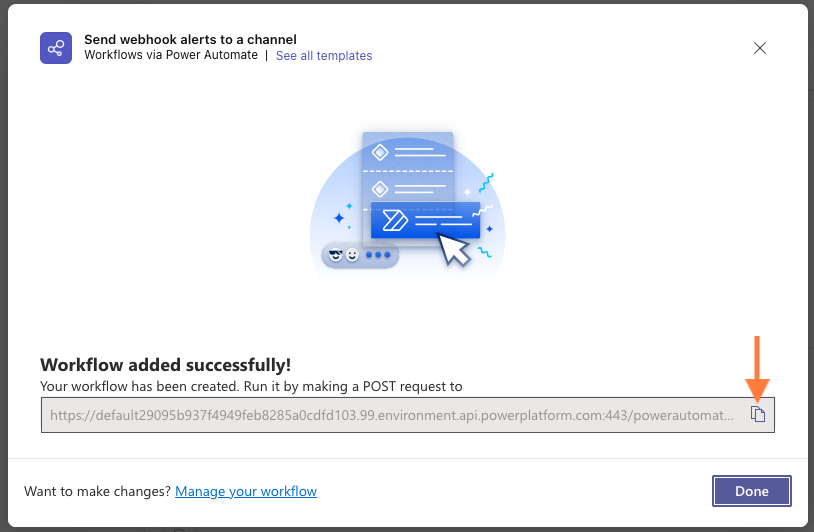Screen dimensions: 814x532
Task: Click the three blue dots in the bubble
Action: click(x=378, y=255)
